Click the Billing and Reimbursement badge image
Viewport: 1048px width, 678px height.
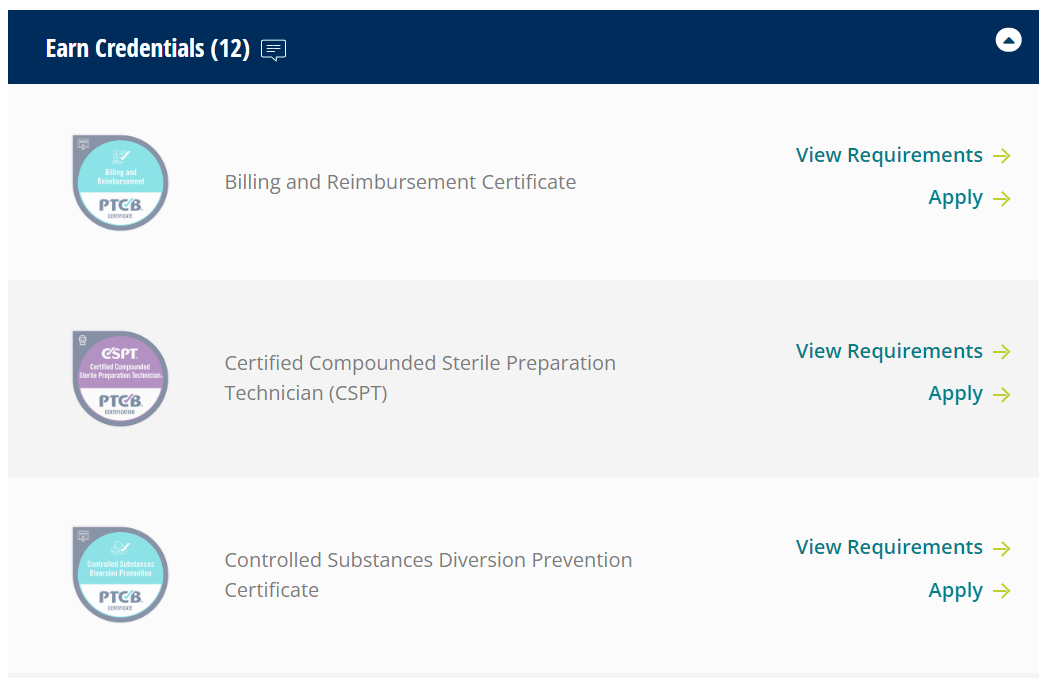[120, 183]
